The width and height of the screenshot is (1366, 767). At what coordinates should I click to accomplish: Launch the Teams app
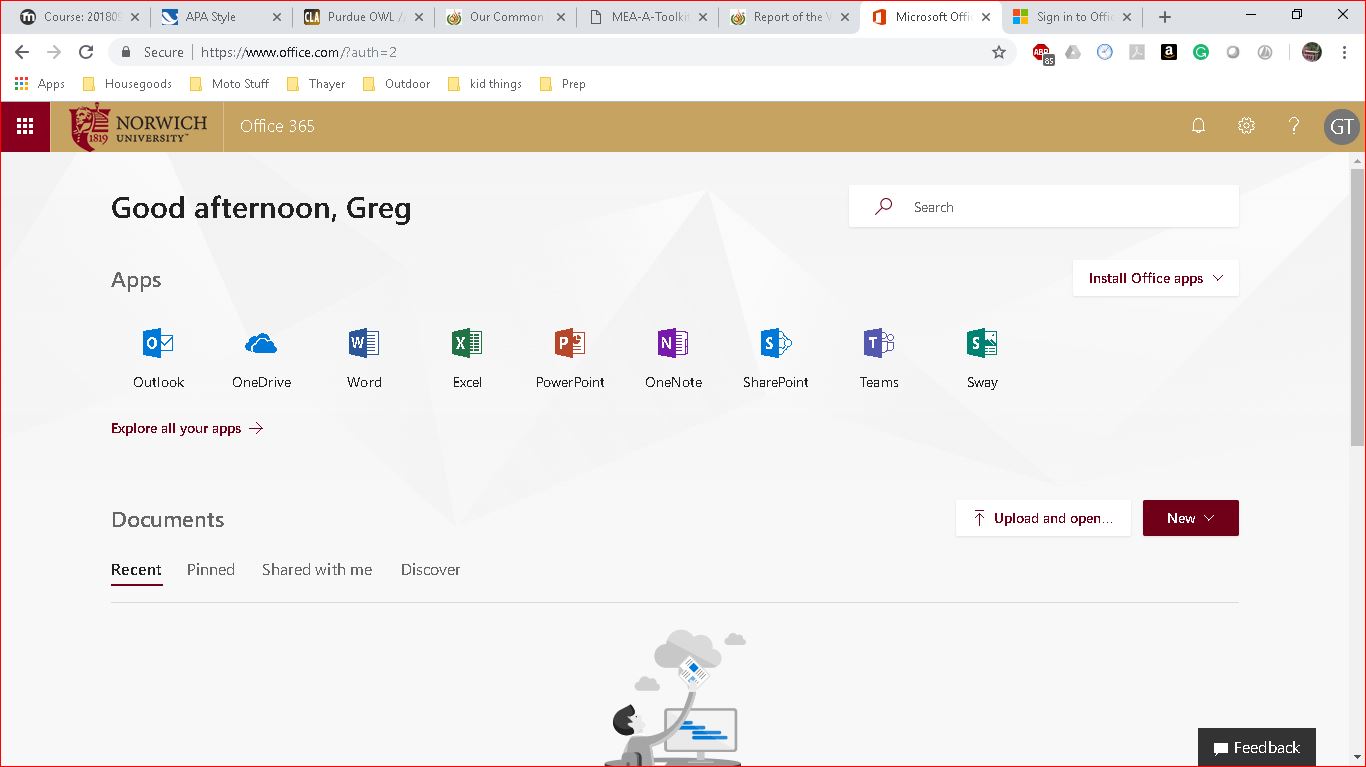coord(879,358)
